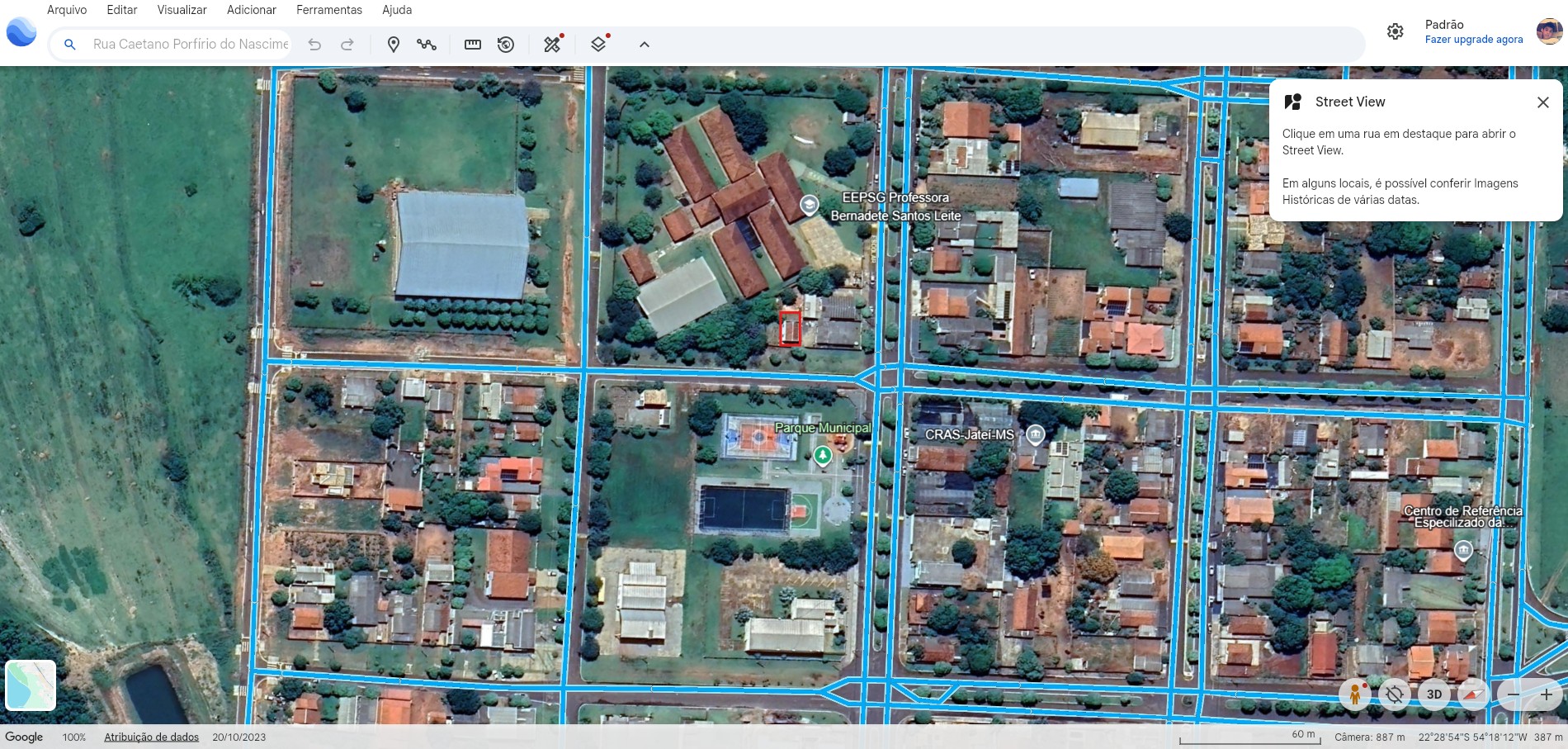Open the map layers dropdown
1568x749 pixels.
(599, 45)
